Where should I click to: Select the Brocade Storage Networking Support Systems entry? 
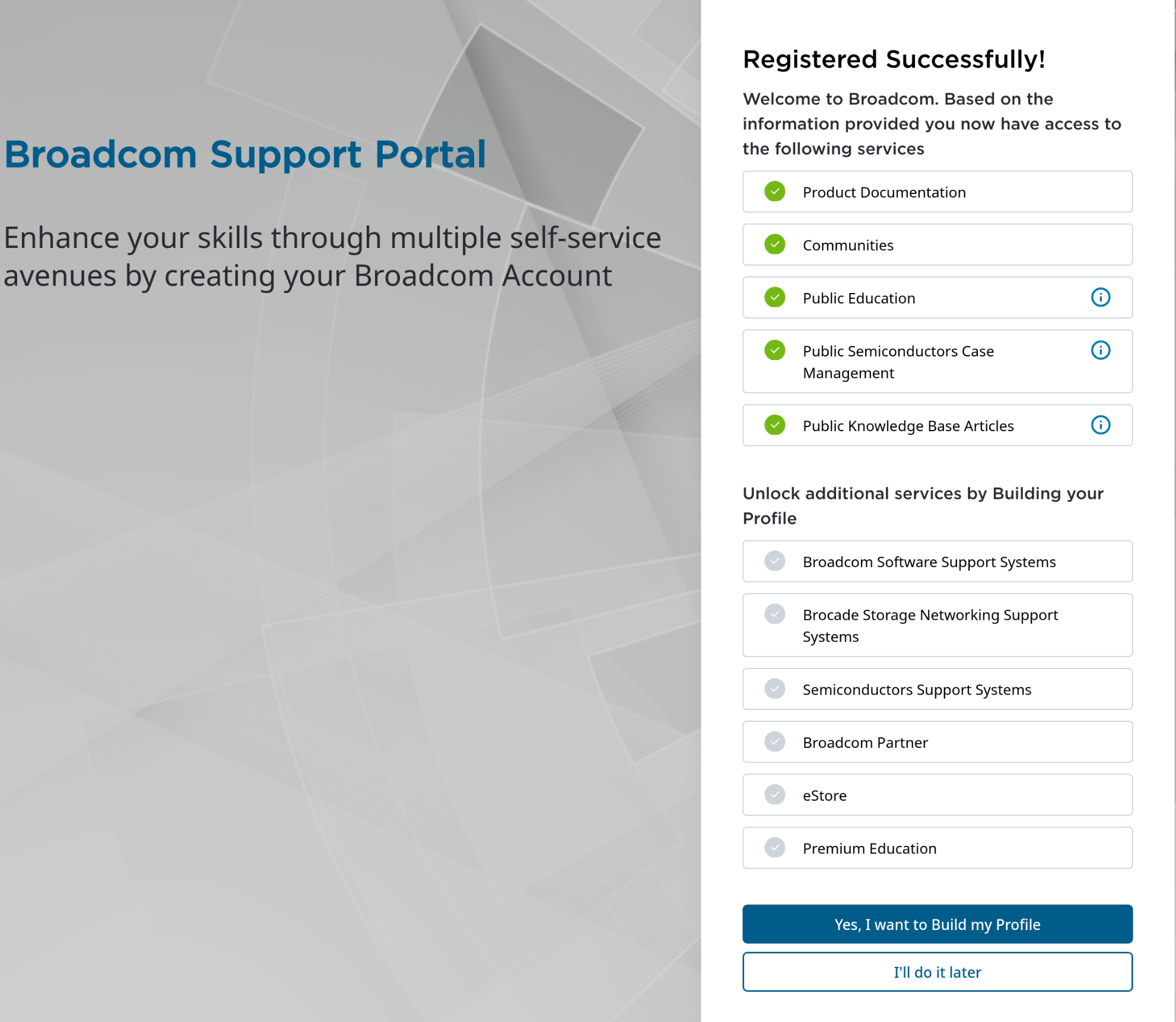pyautogui.click(x=937, y=625)
